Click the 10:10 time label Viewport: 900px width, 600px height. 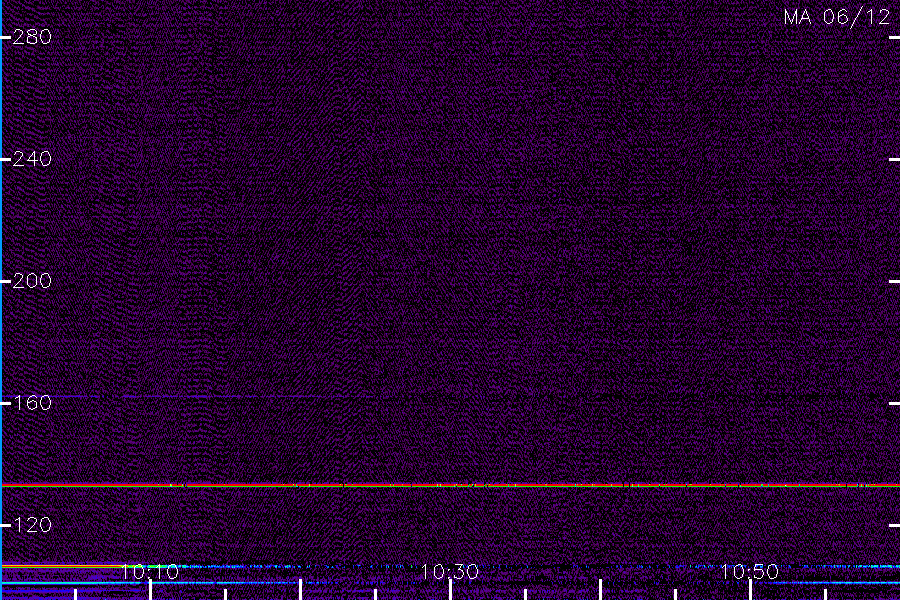[x=150, y=572]
